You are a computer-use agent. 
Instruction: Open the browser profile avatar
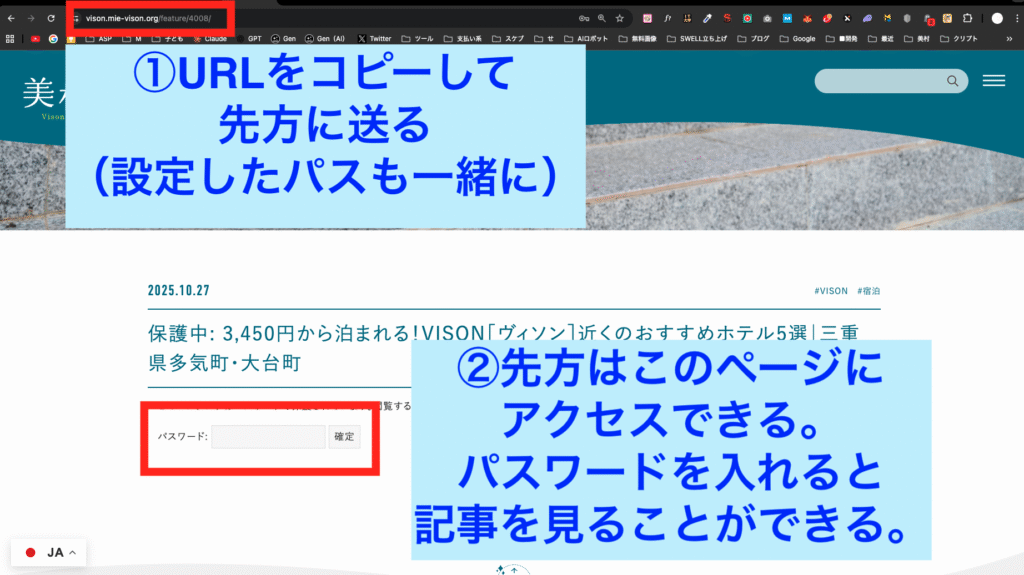tap(996, 18)
